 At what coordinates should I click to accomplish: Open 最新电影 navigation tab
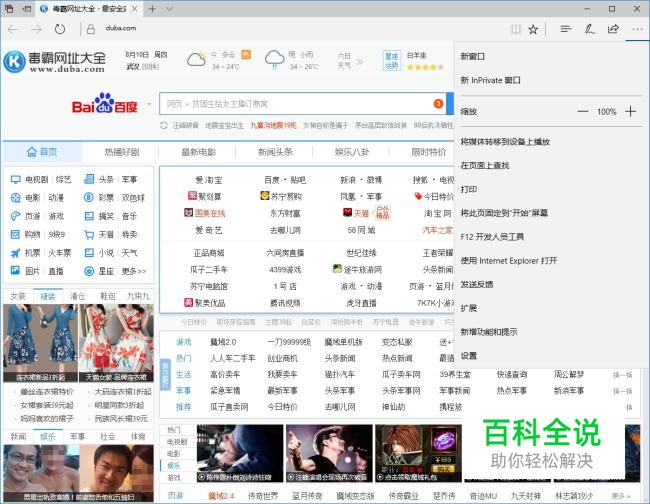coord(199,152)
